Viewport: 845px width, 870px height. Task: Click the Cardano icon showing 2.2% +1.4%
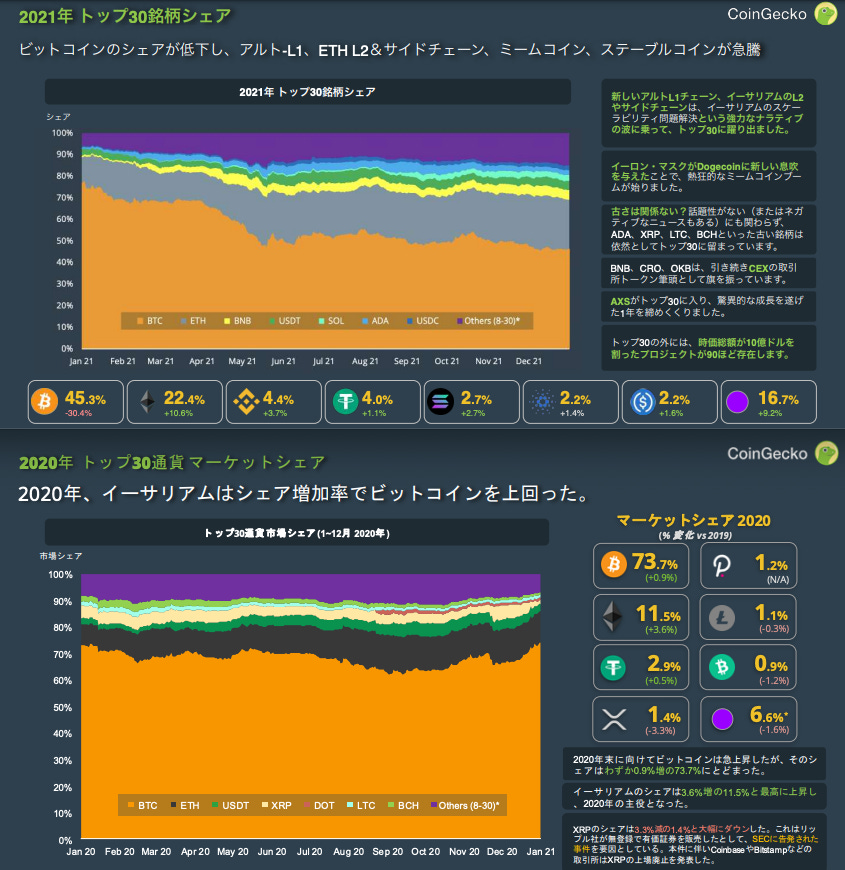542,402
